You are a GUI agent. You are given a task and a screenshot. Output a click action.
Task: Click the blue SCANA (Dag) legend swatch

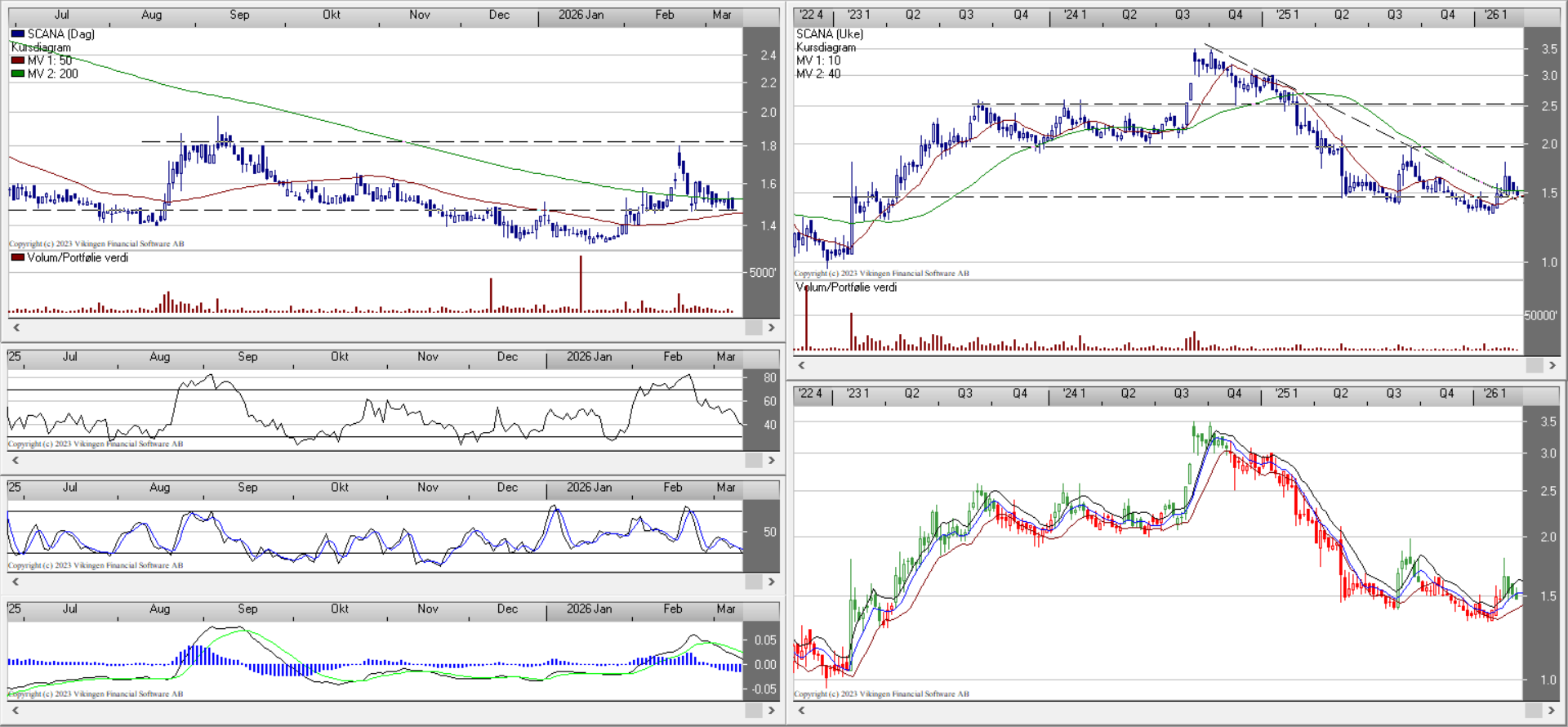(x=17, y=34)
